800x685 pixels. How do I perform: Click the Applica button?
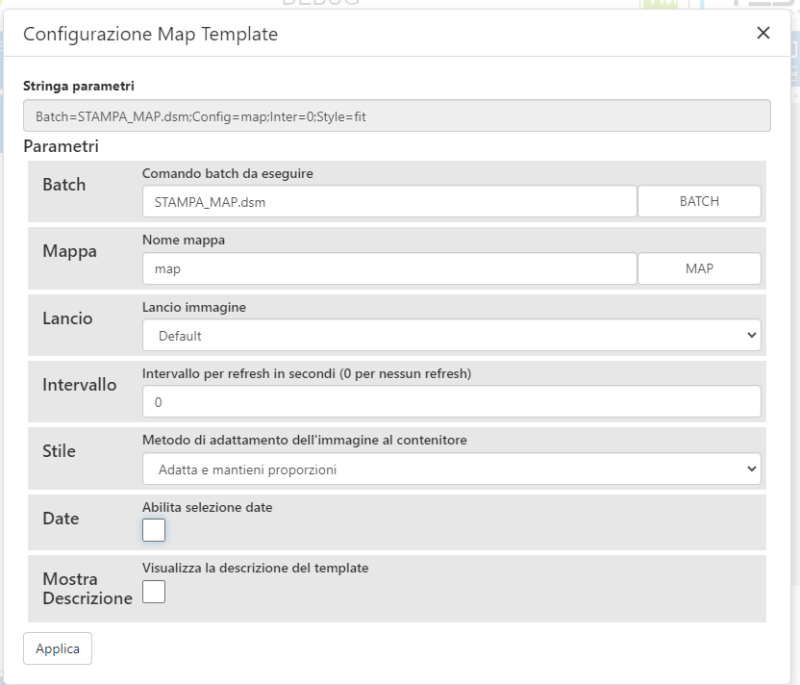58,648
